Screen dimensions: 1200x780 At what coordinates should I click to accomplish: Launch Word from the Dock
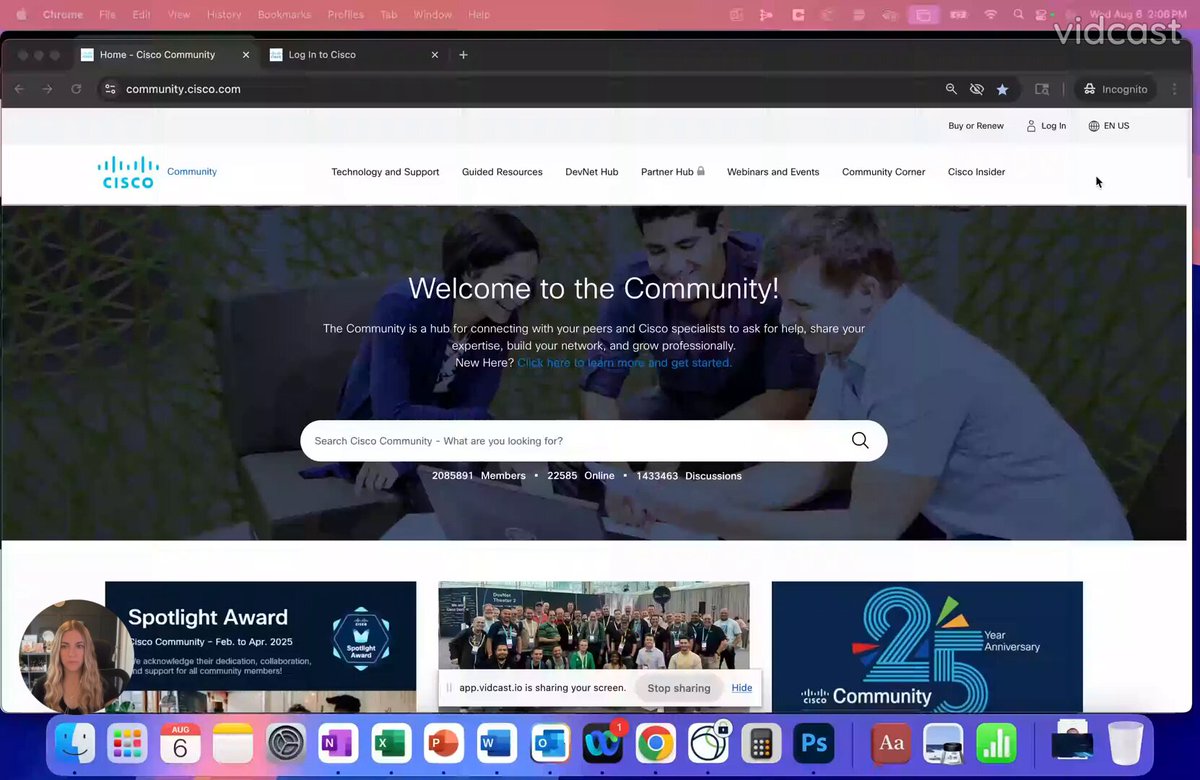click(x=497, y=743)
